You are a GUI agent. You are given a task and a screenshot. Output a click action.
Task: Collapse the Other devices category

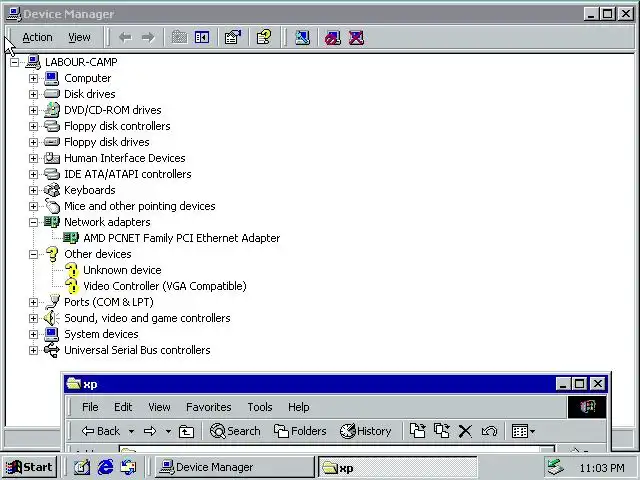[x=33, y=254]
